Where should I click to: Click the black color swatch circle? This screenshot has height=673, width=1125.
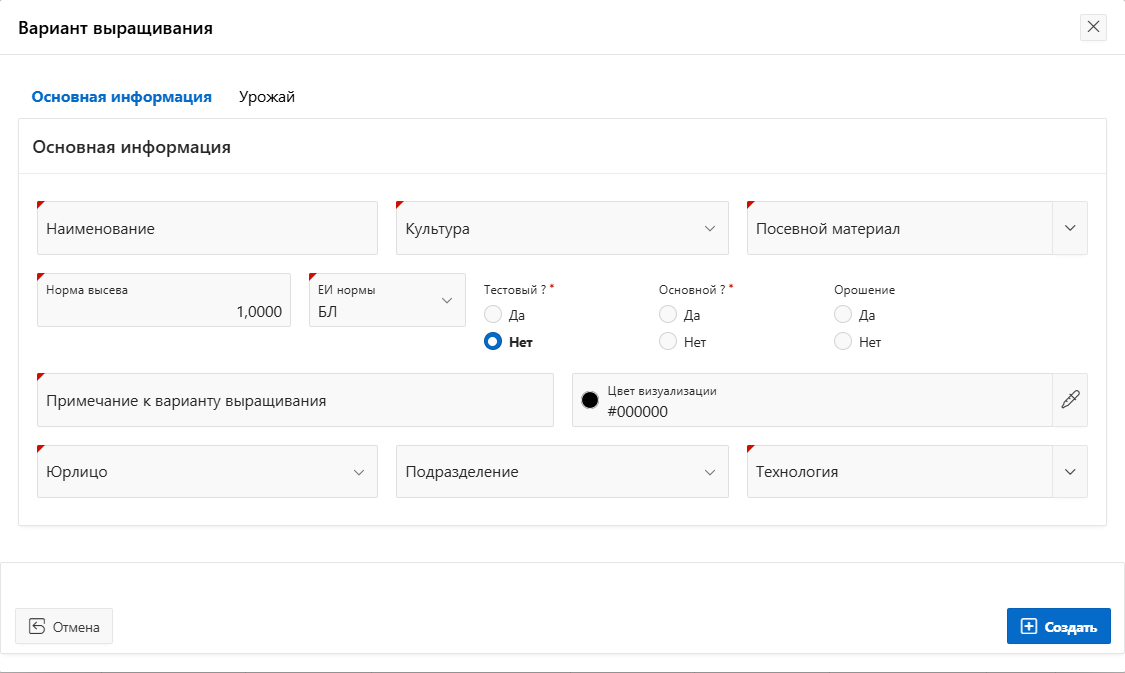tap(590, 400)
